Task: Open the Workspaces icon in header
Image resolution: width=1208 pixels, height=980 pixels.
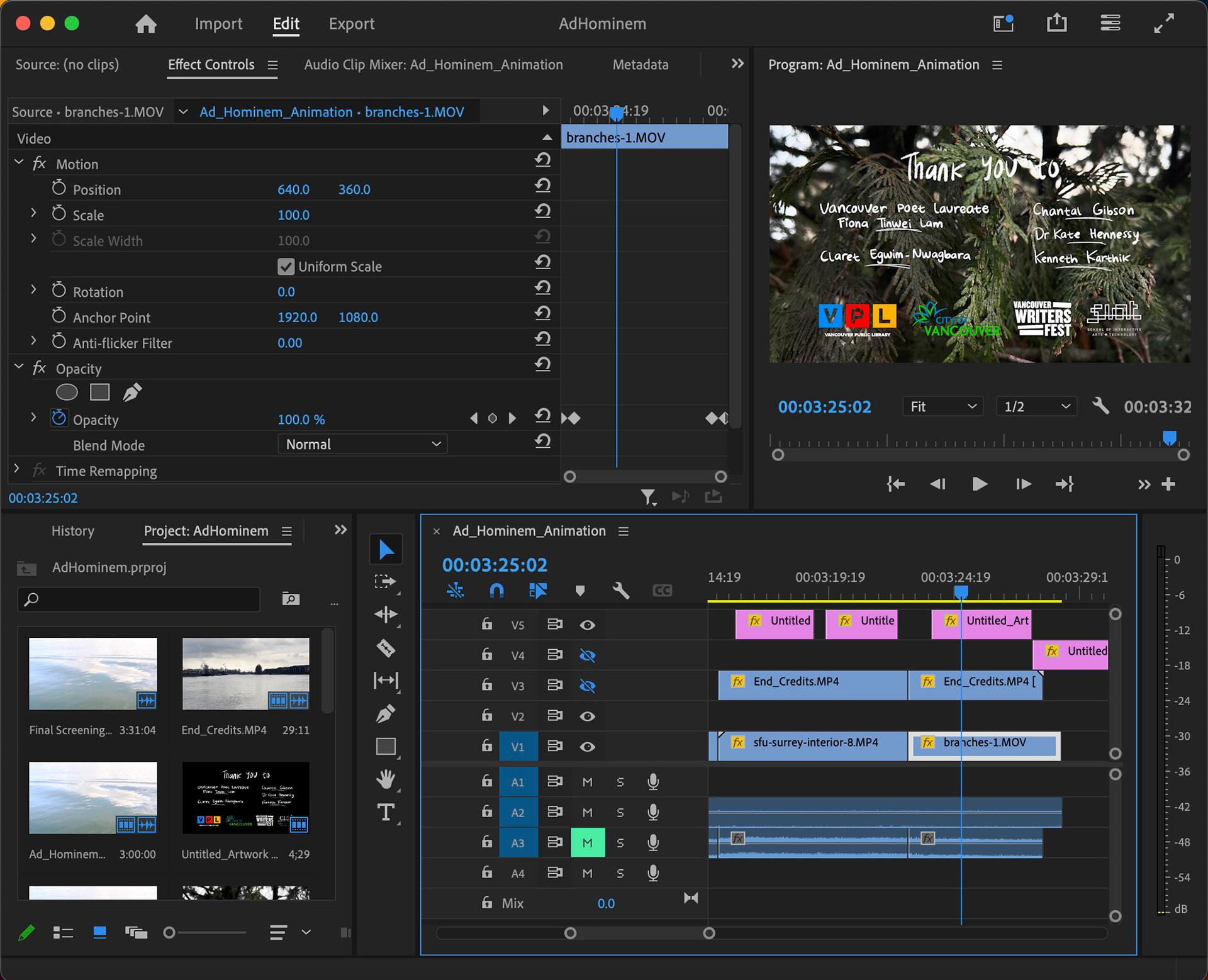Action: pos(1110,23)
